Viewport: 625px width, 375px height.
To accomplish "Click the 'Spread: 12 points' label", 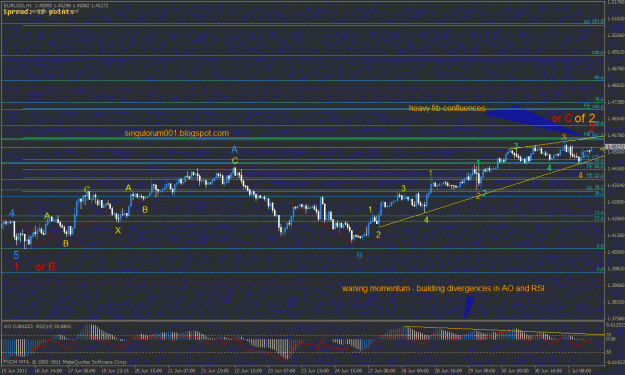I will pos(39,12).
